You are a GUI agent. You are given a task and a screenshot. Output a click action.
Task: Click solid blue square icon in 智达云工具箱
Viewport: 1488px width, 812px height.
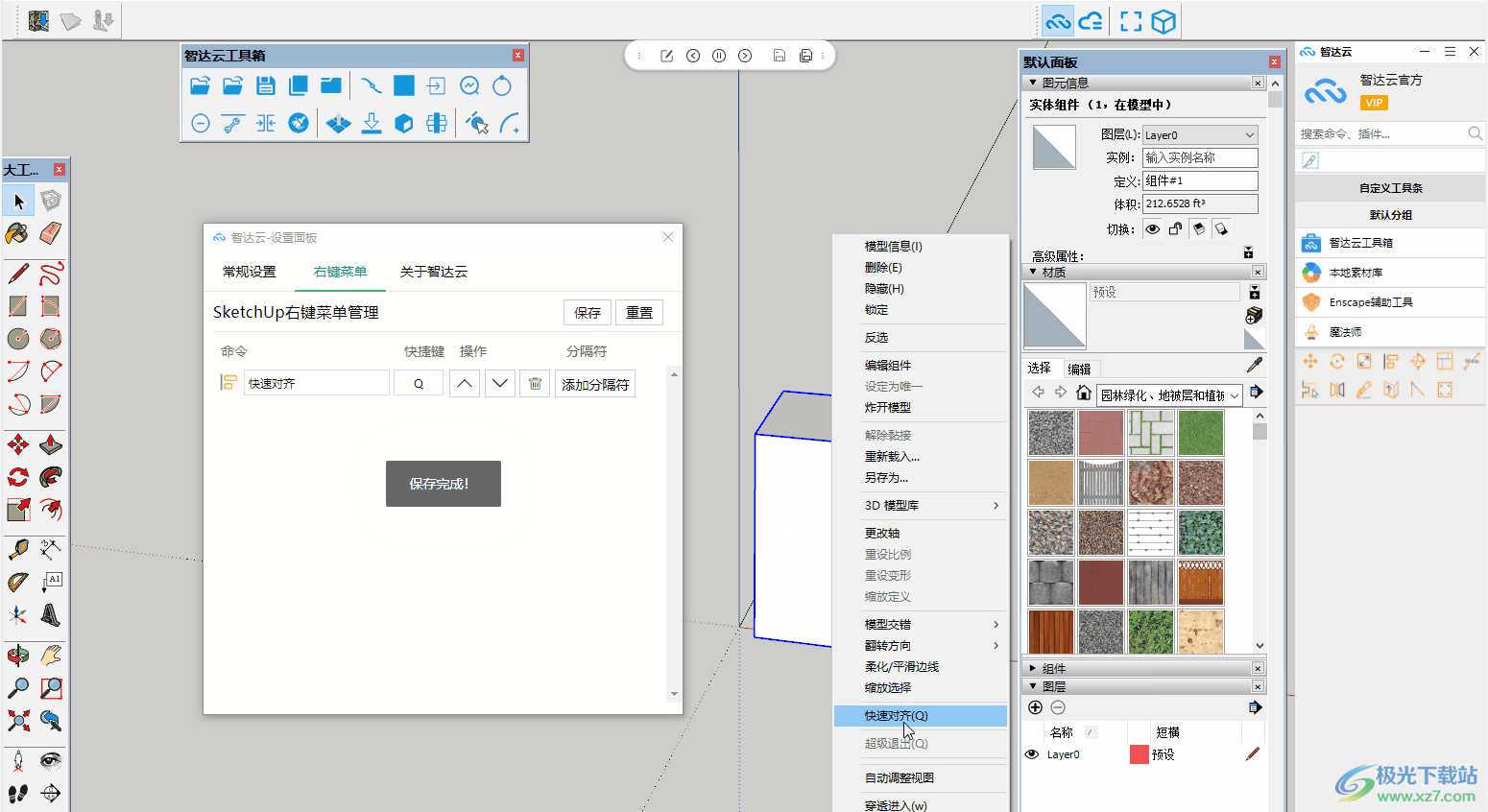click(404, 86)
